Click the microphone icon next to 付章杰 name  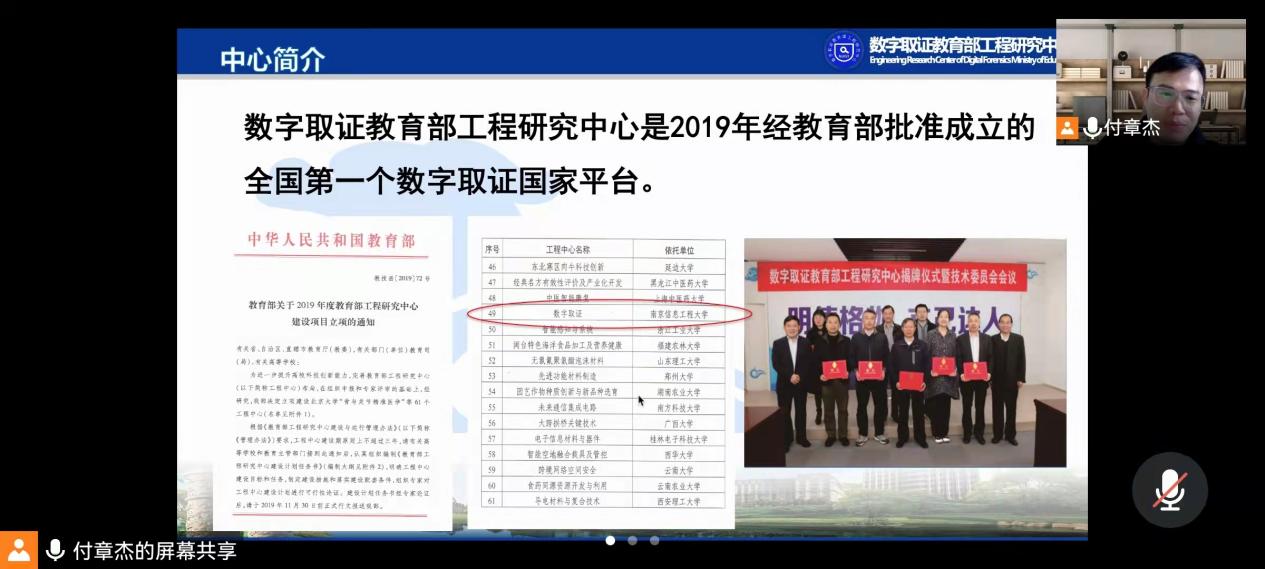point(1092,127)
